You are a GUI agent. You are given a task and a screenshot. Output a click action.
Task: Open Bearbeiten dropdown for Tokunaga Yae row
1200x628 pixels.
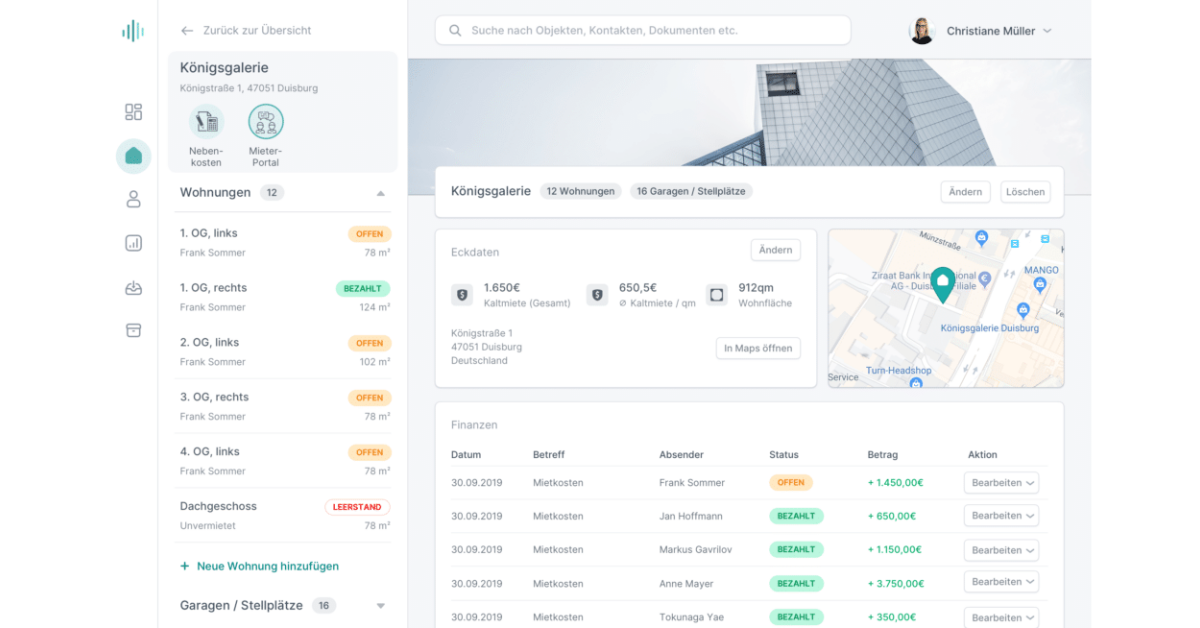(1001, 617)
